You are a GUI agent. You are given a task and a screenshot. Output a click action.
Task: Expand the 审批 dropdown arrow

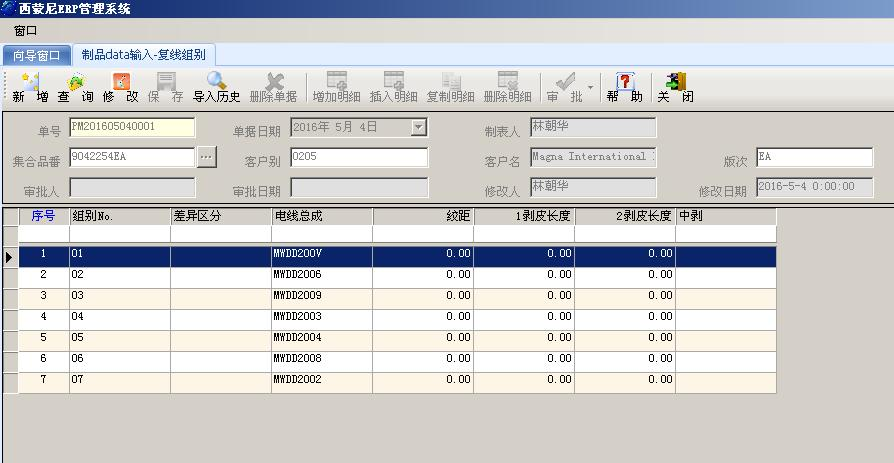590,88
